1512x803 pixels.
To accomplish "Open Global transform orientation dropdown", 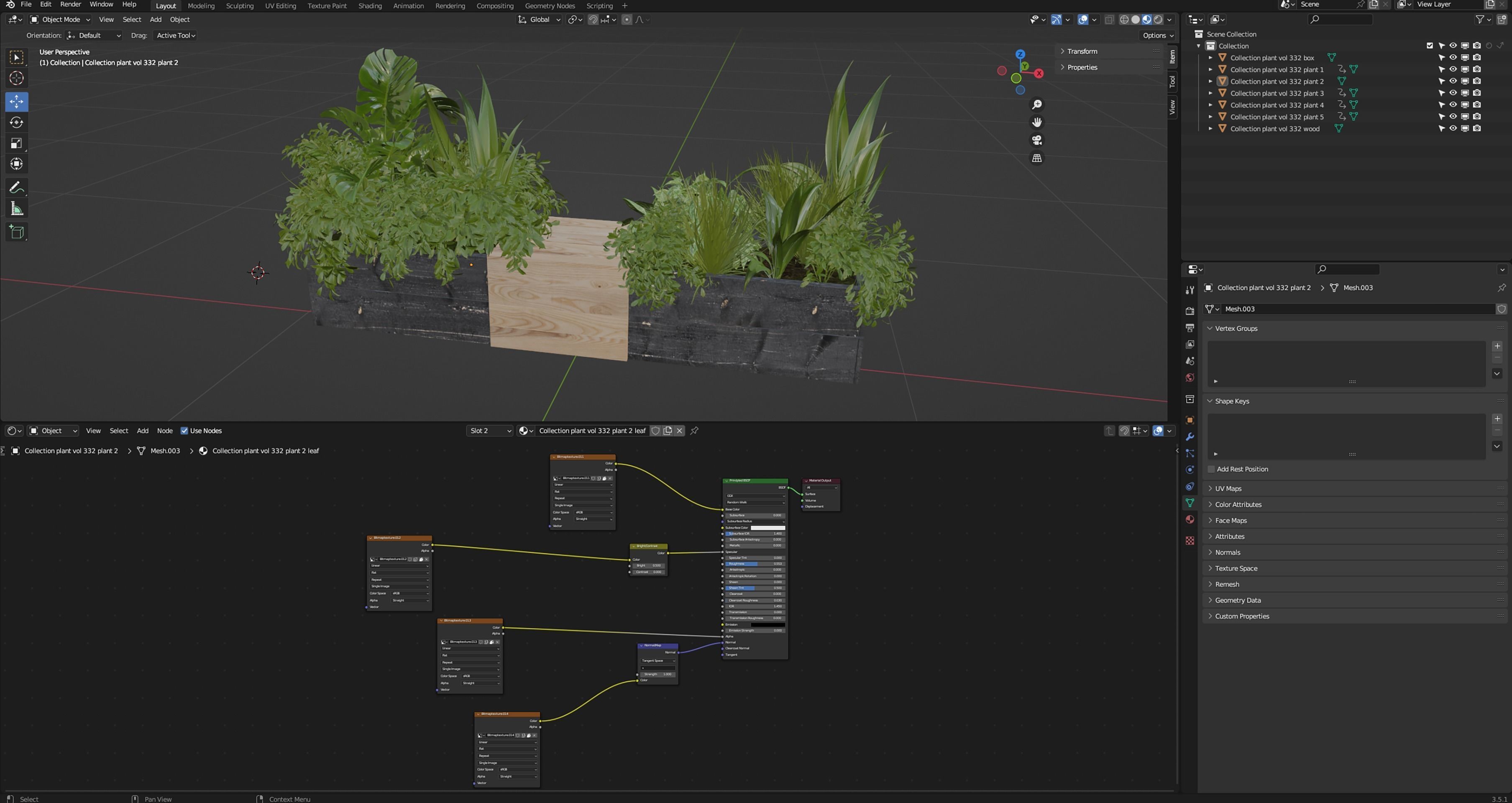I will click(539, 19).
